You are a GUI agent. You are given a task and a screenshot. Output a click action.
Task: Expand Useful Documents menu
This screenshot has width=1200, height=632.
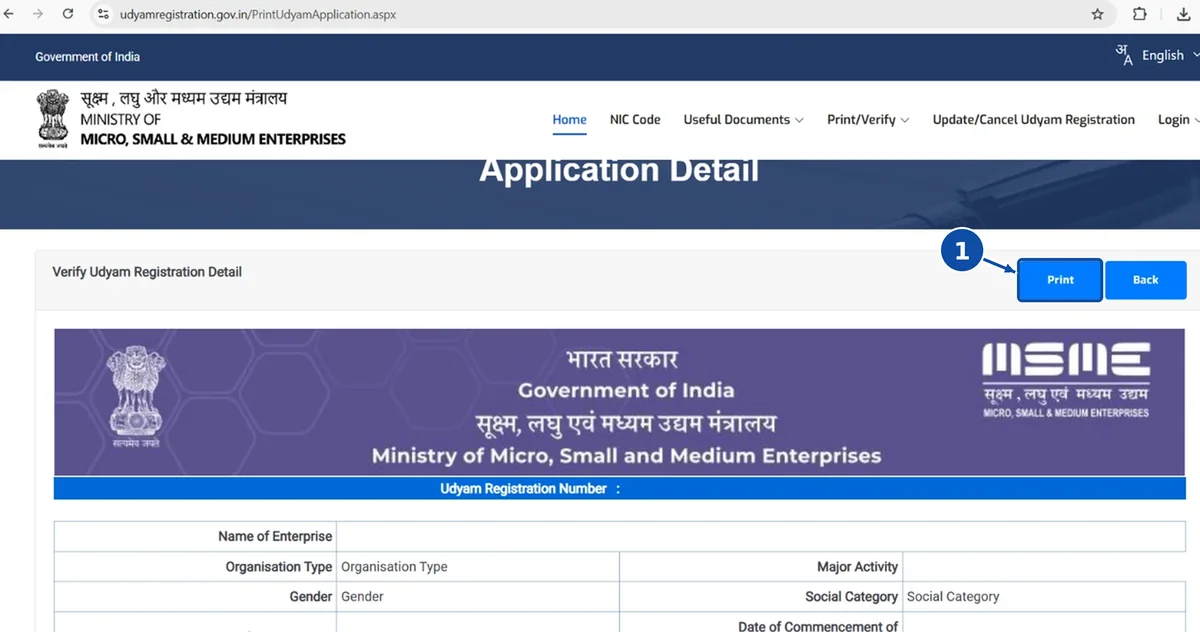click(x=743, y=120)
